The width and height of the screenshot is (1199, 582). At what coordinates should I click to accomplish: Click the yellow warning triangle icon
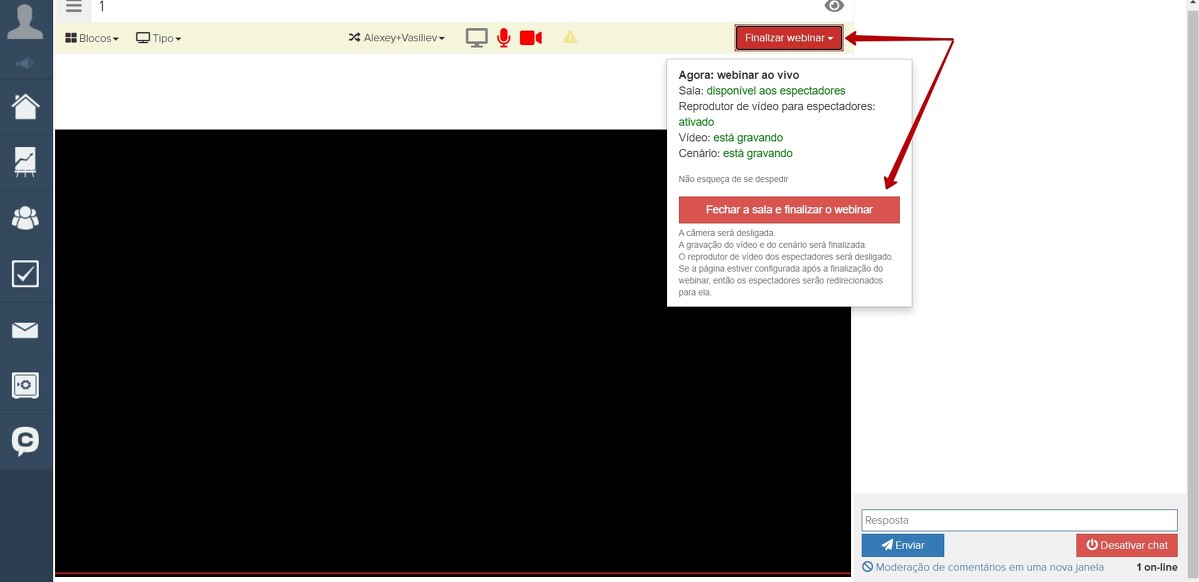click(x=570, y=38)
